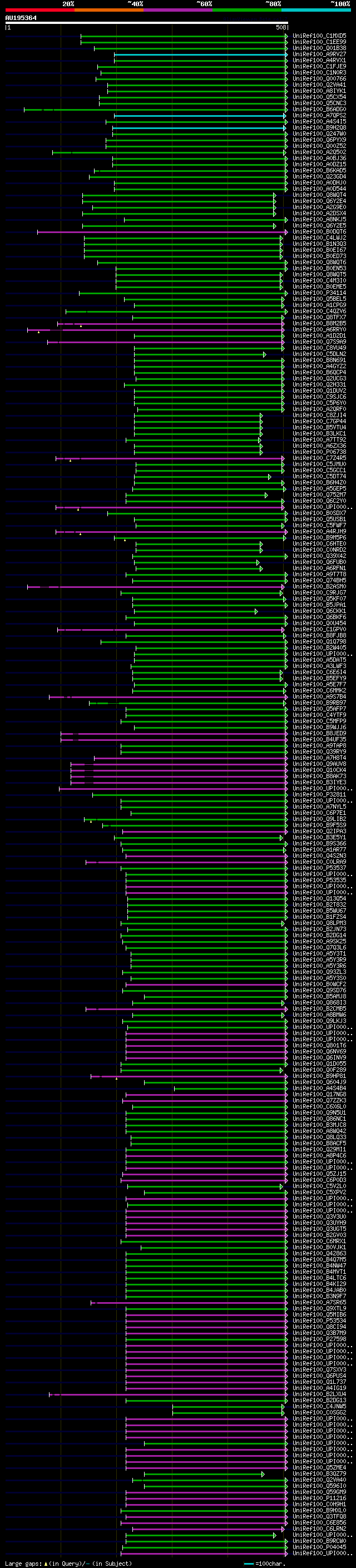356x1568 pixels.
Task: Click the orange ~40% identity legend segment
Action: point(109,10)
